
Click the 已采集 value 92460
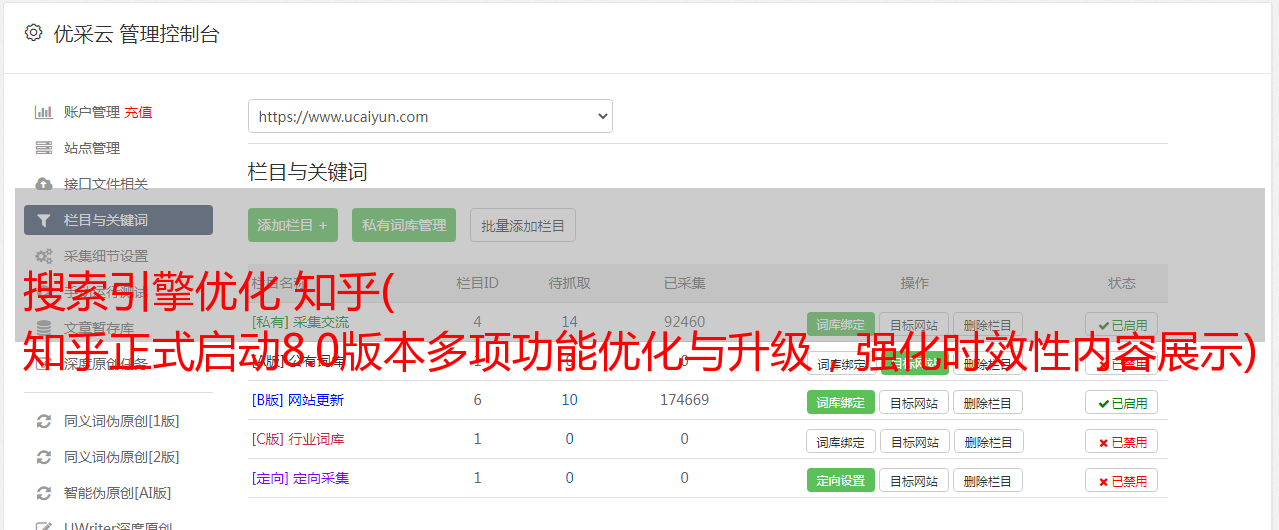(684, 322)
